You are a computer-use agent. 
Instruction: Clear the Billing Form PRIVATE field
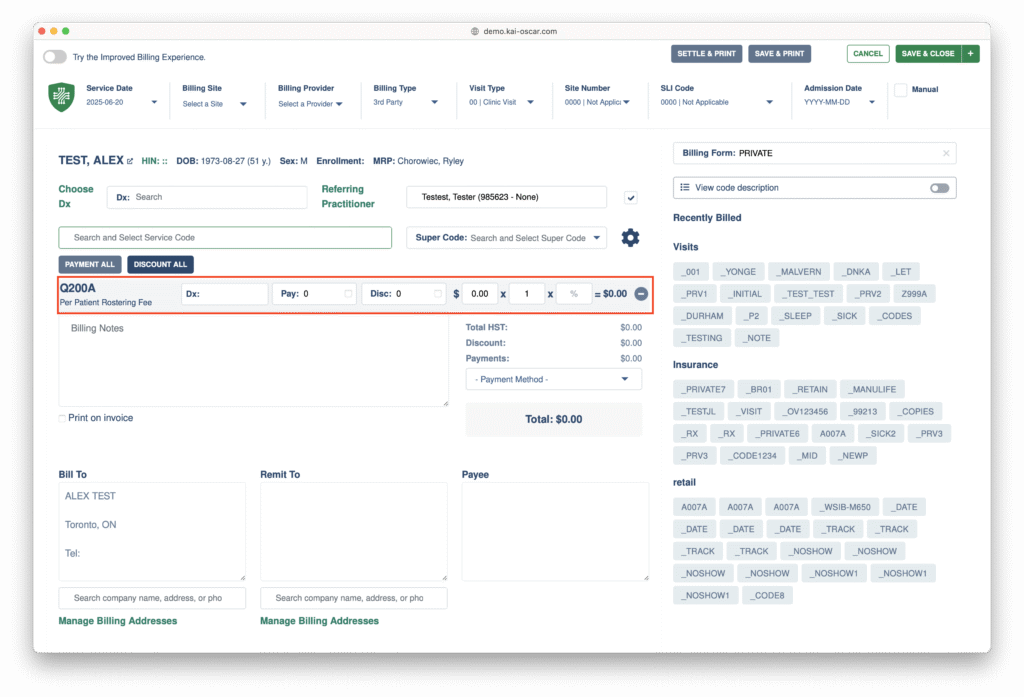click(x=945, y=153)
